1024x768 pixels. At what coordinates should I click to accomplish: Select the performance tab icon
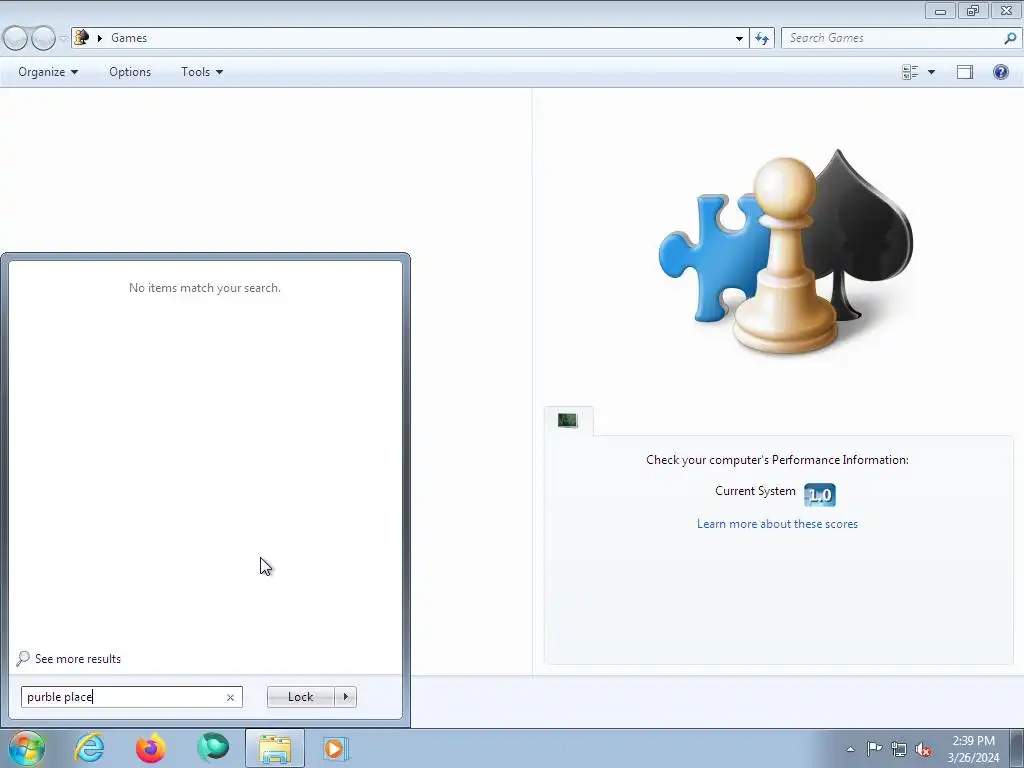click(568, 421)
